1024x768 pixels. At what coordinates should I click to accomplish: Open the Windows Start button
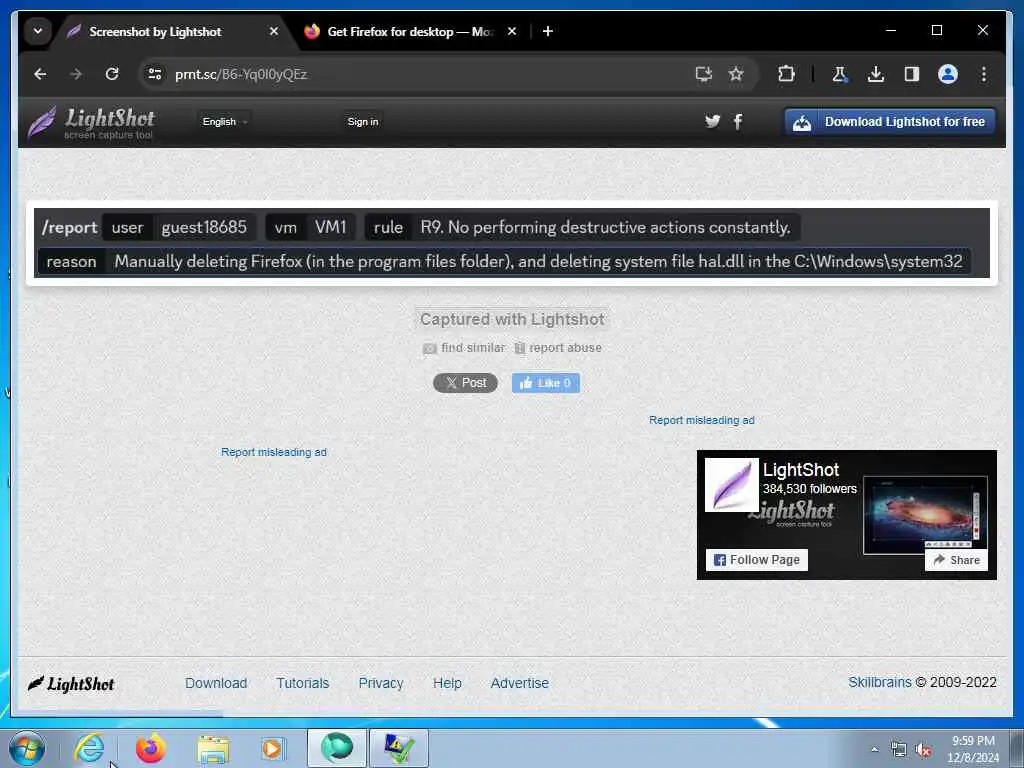pyautogui.click(x=27, y=748)
